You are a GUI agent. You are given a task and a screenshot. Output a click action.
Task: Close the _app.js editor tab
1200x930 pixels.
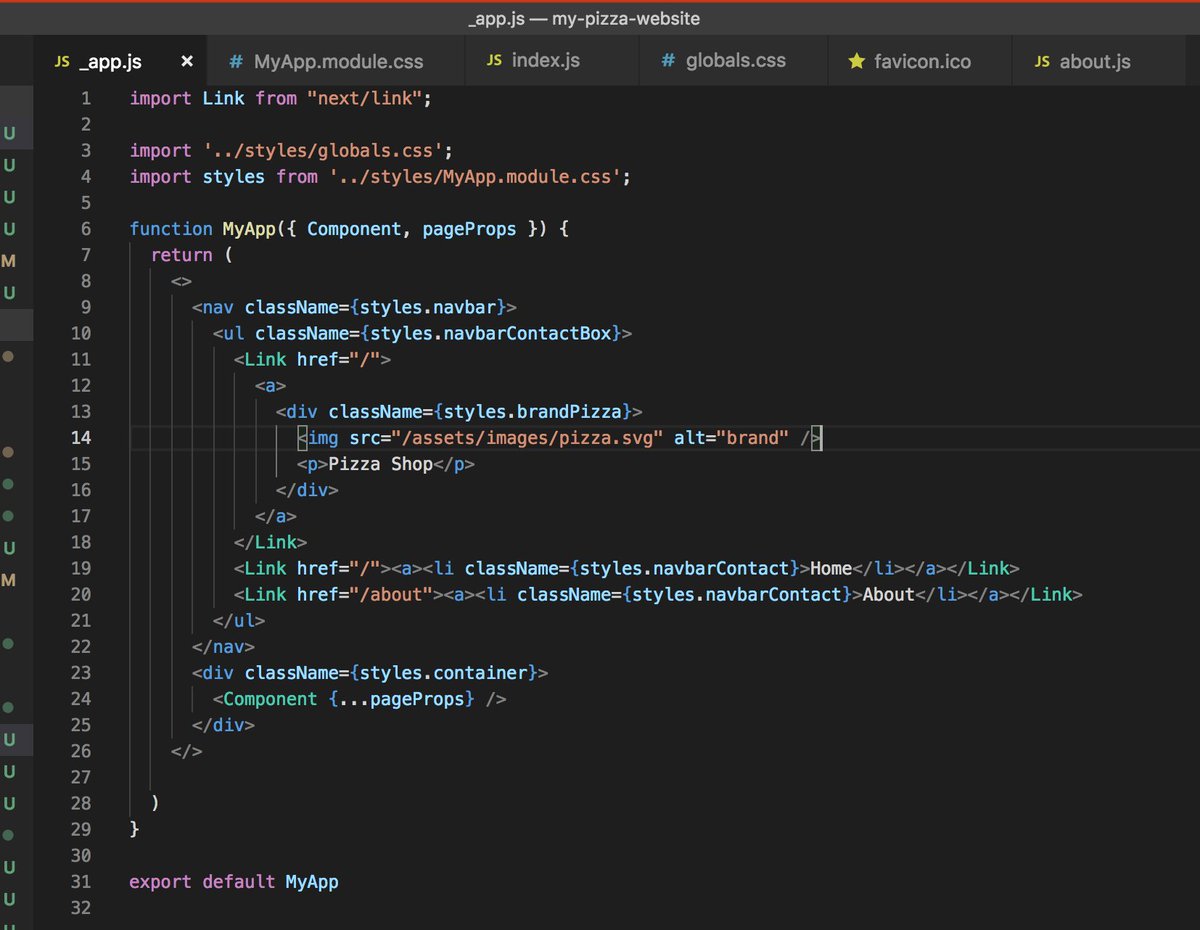point(187,62)
